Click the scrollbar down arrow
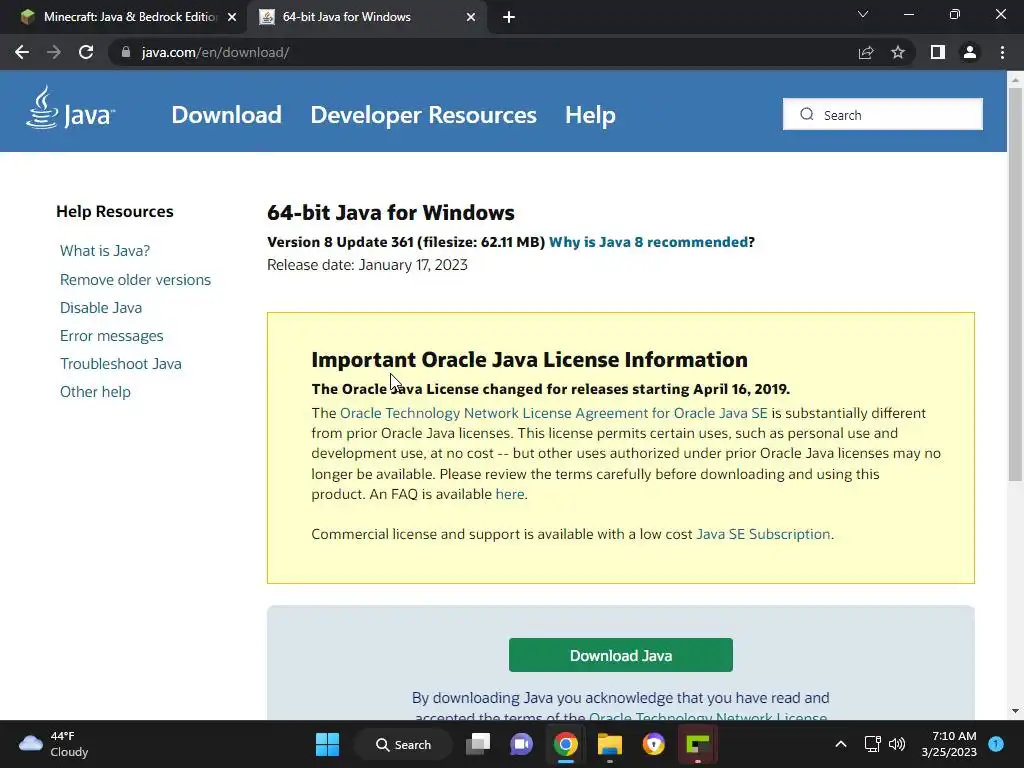 pos(1015,711)
